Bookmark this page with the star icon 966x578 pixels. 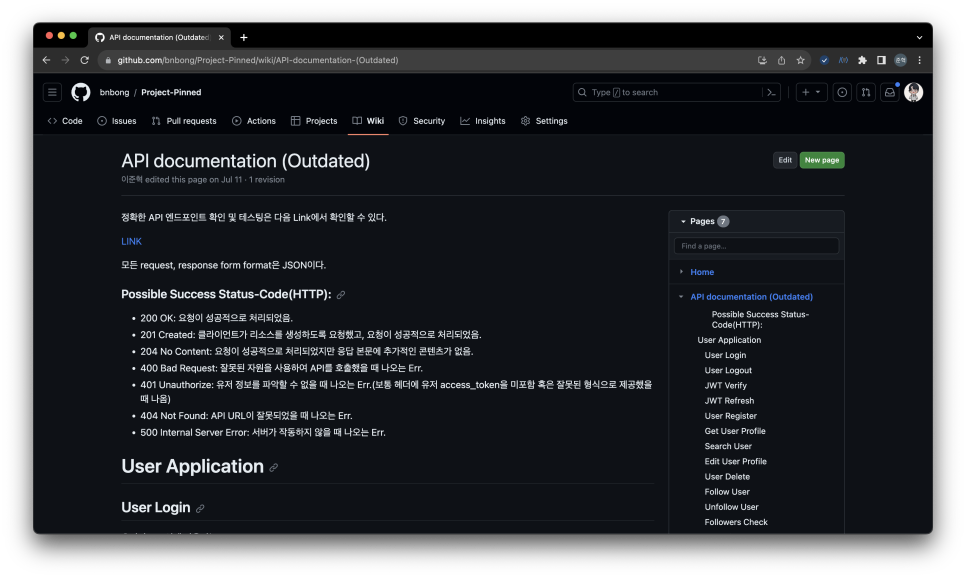[800, 60]
